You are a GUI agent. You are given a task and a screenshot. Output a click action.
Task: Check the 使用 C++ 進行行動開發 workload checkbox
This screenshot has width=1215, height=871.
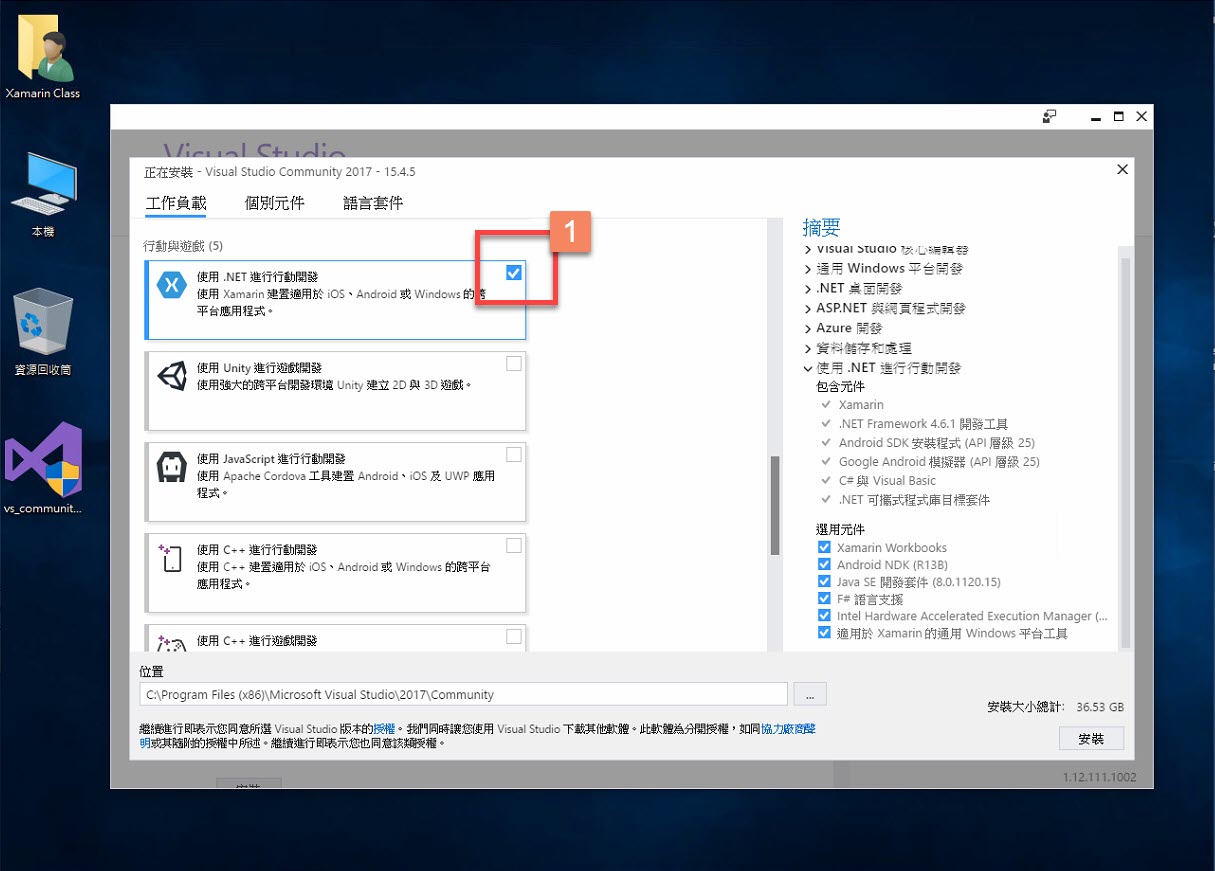click(x=514, y=546)
